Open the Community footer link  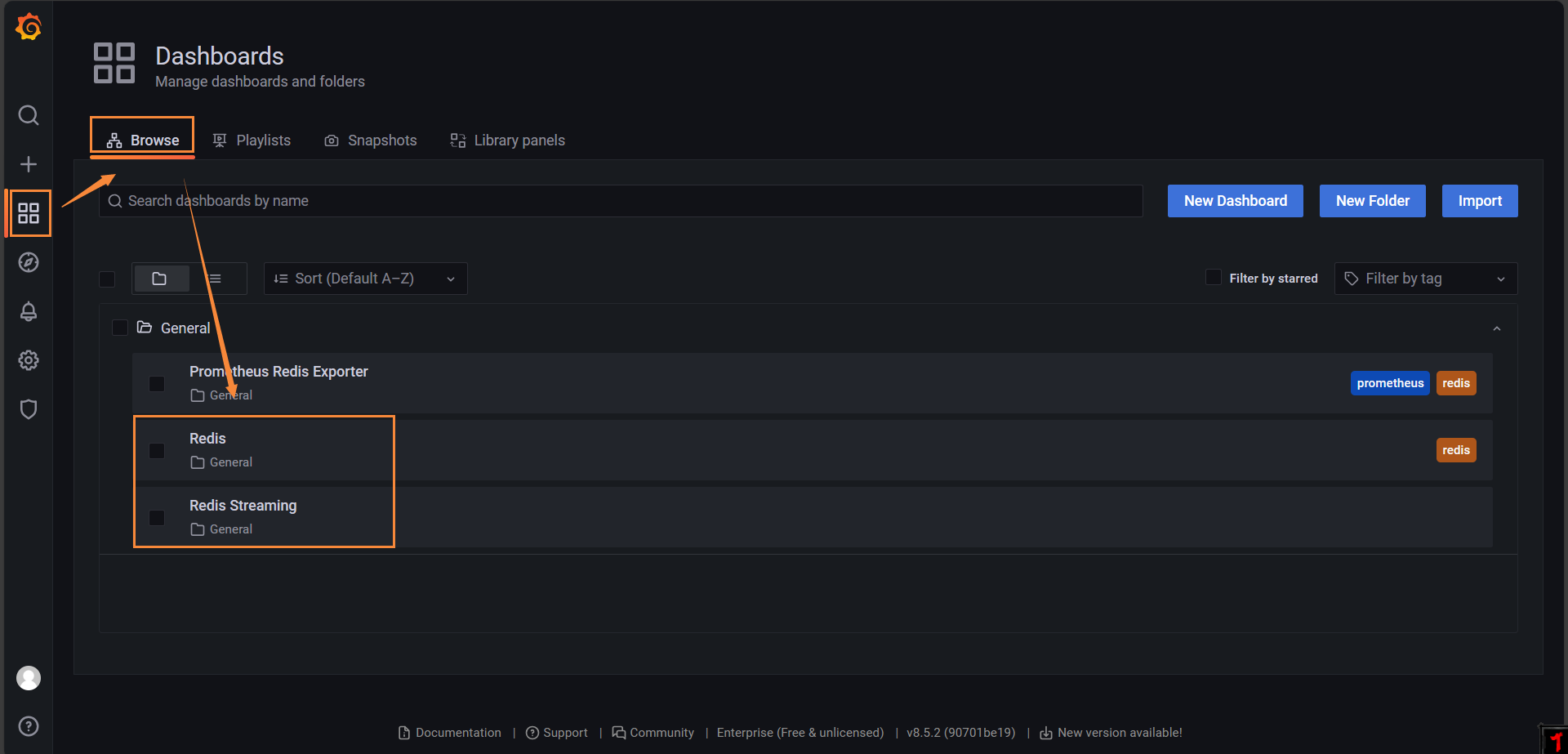click(x=653, y=733)
